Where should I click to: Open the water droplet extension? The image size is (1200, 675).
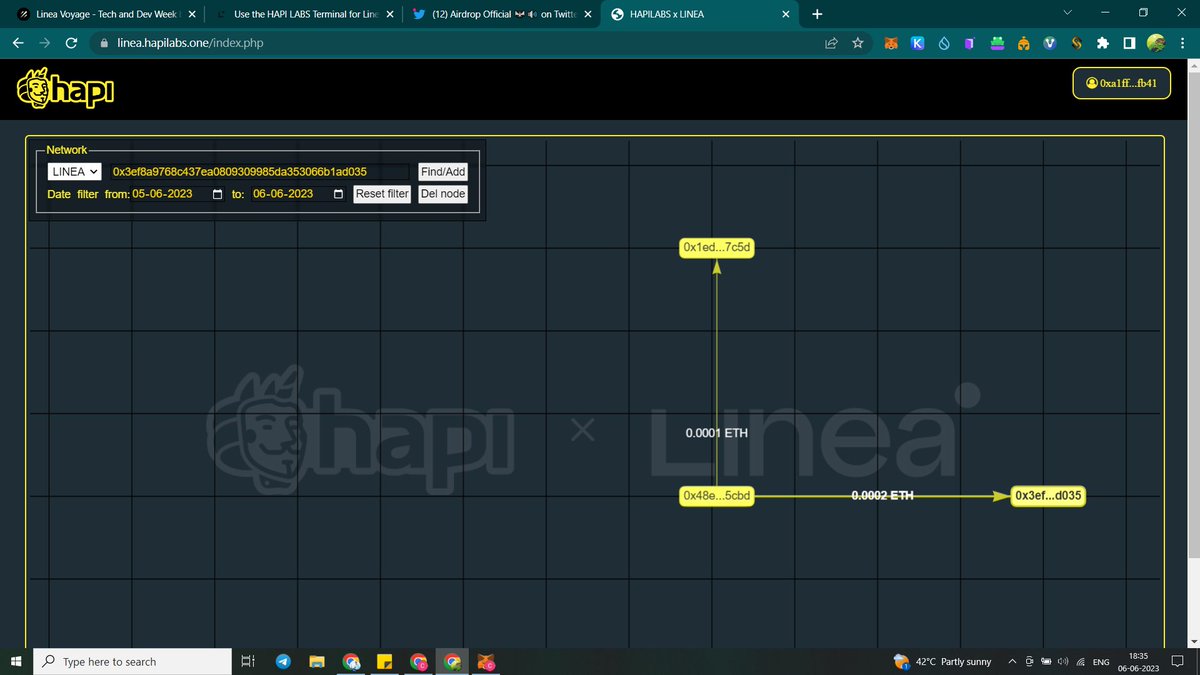(943, 44)
